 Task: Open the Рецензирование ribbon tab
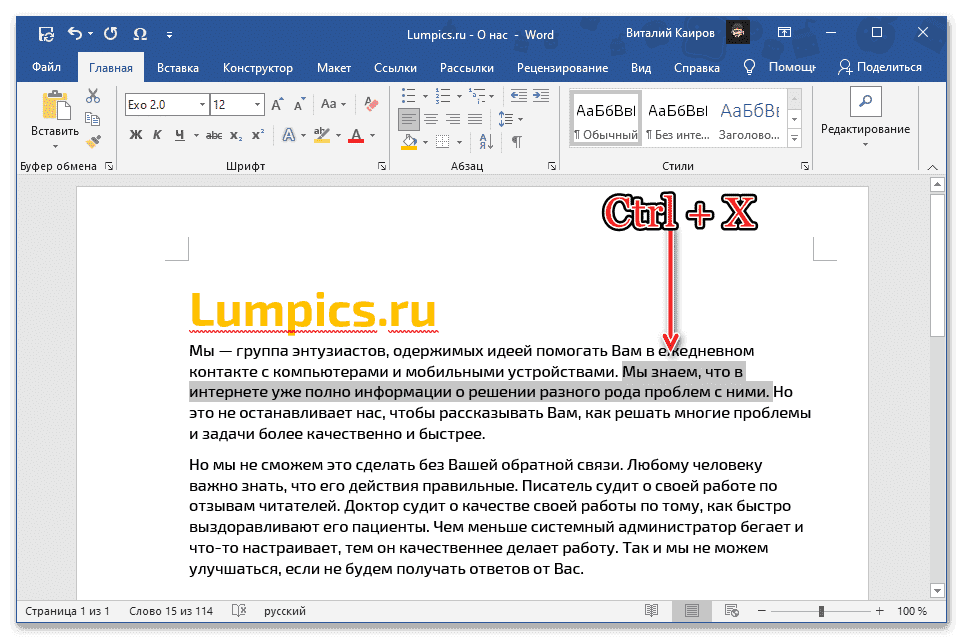562,68
